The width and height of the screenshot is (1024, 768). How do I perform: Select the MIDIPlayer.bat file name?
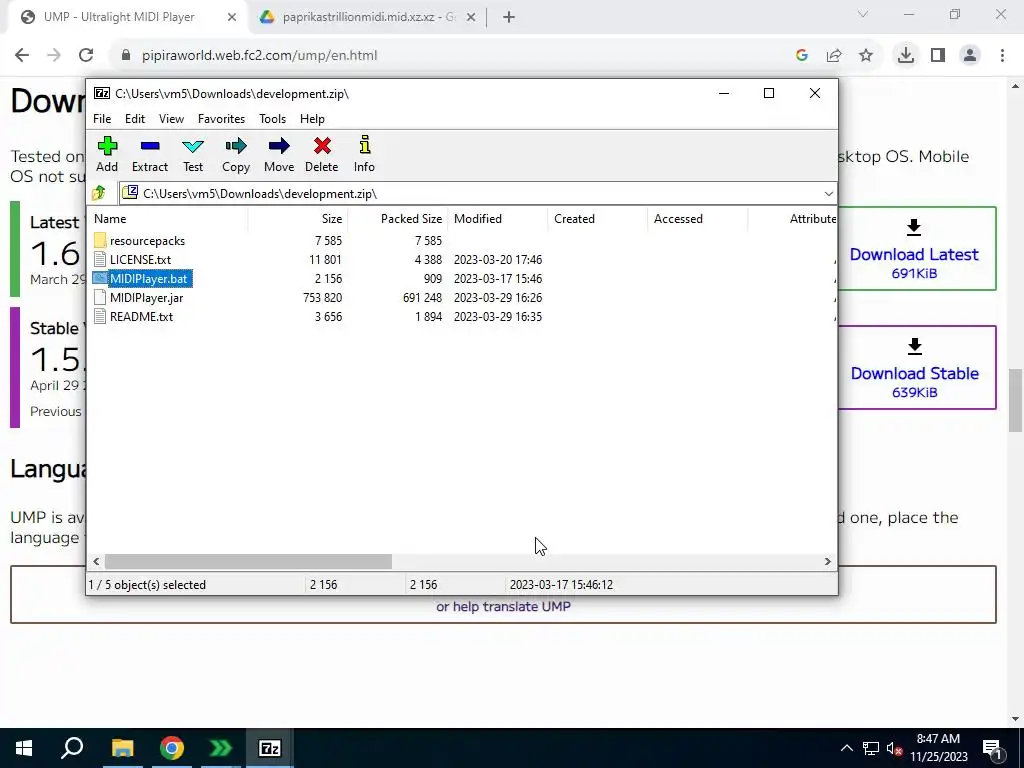coord(149,279)
